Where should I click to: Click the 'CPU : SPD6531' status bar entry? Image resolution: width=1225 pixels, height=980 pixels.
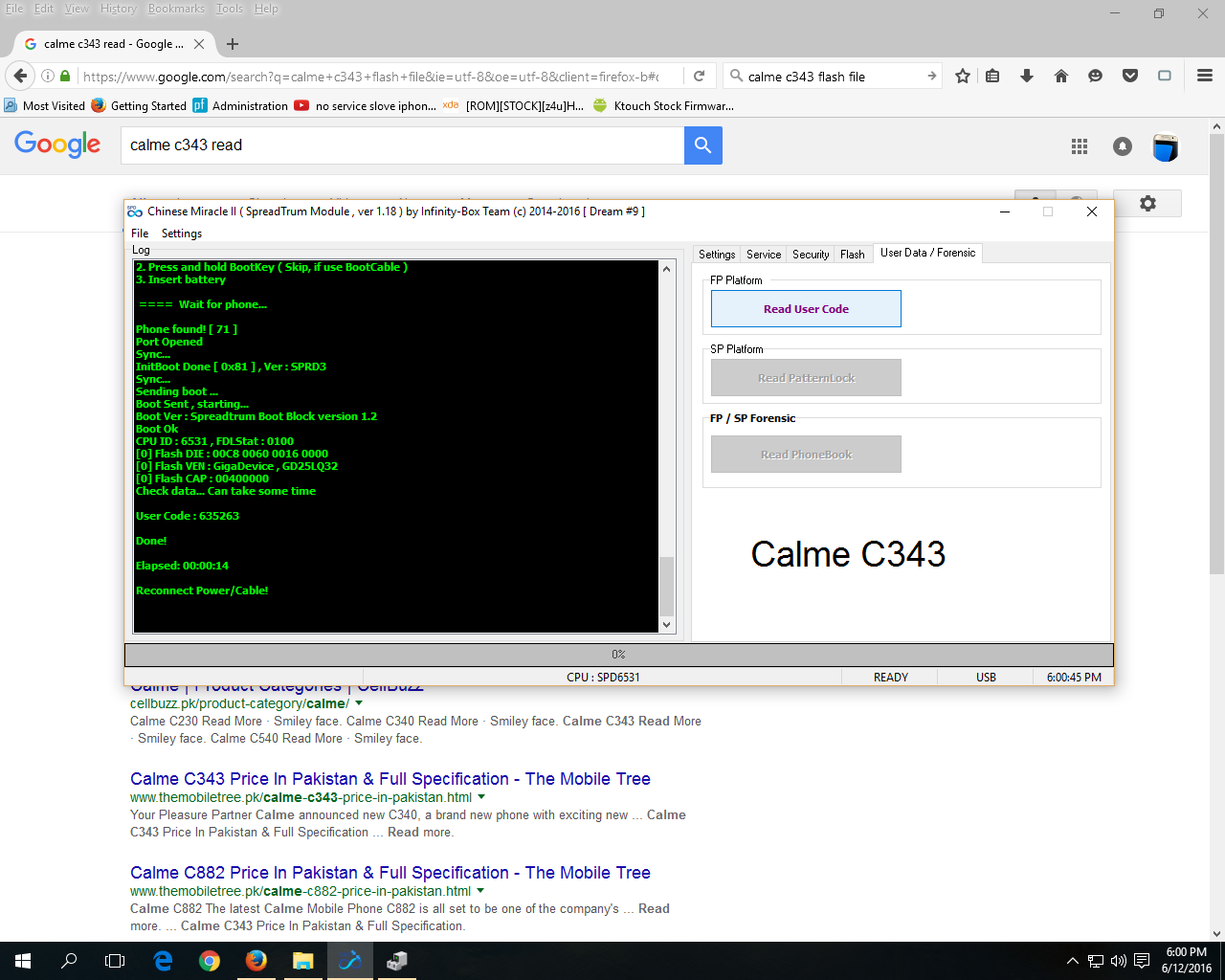pos(603,677)
